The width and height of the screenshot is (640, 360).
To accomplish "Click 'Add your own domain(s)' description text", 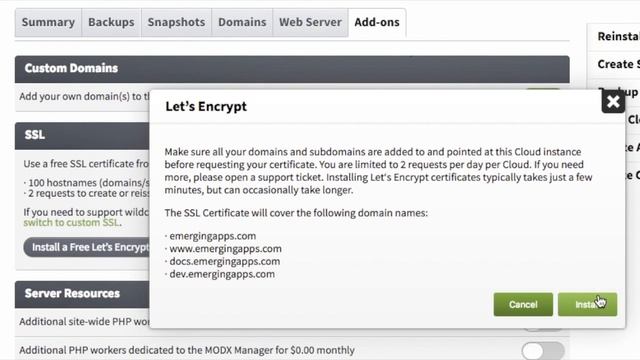I will 84,97.
